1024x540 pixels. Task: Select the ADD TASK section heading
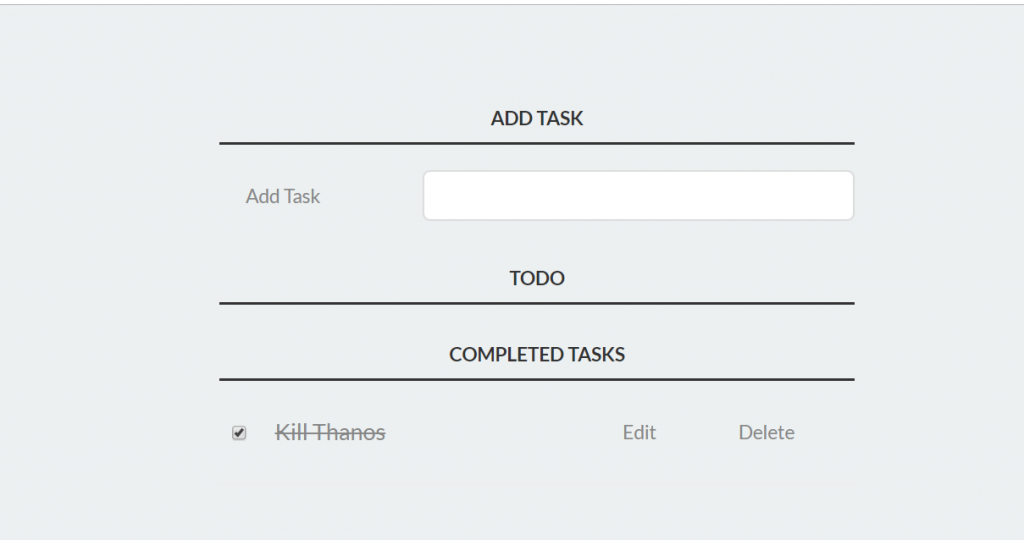pos(537,119)
